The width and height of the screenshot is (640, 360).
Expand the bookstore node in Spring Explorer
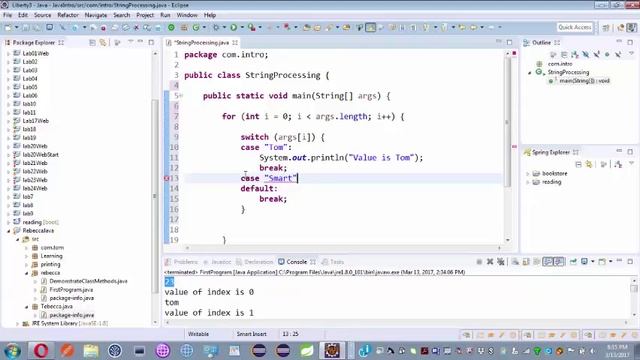click(528, 173)
